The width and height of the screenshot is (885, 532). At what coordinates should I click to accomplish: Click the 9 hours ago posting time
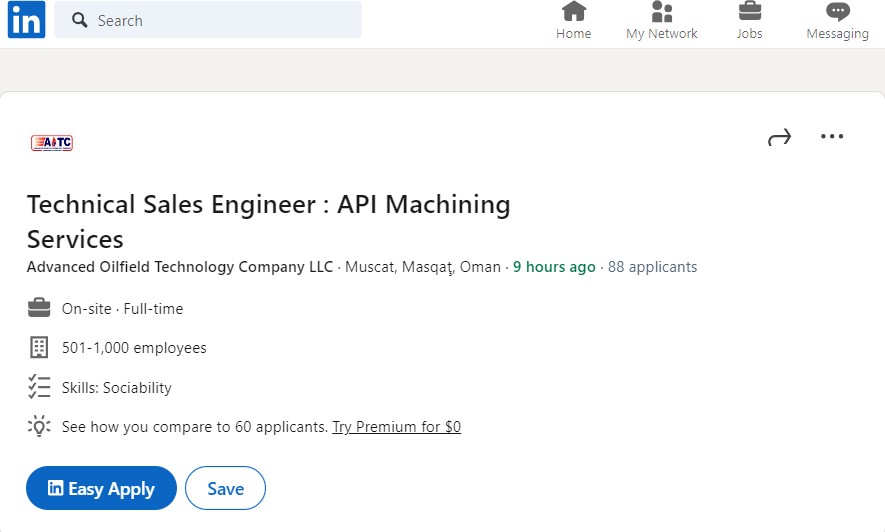pyautogui.click(x=554, y=267)
